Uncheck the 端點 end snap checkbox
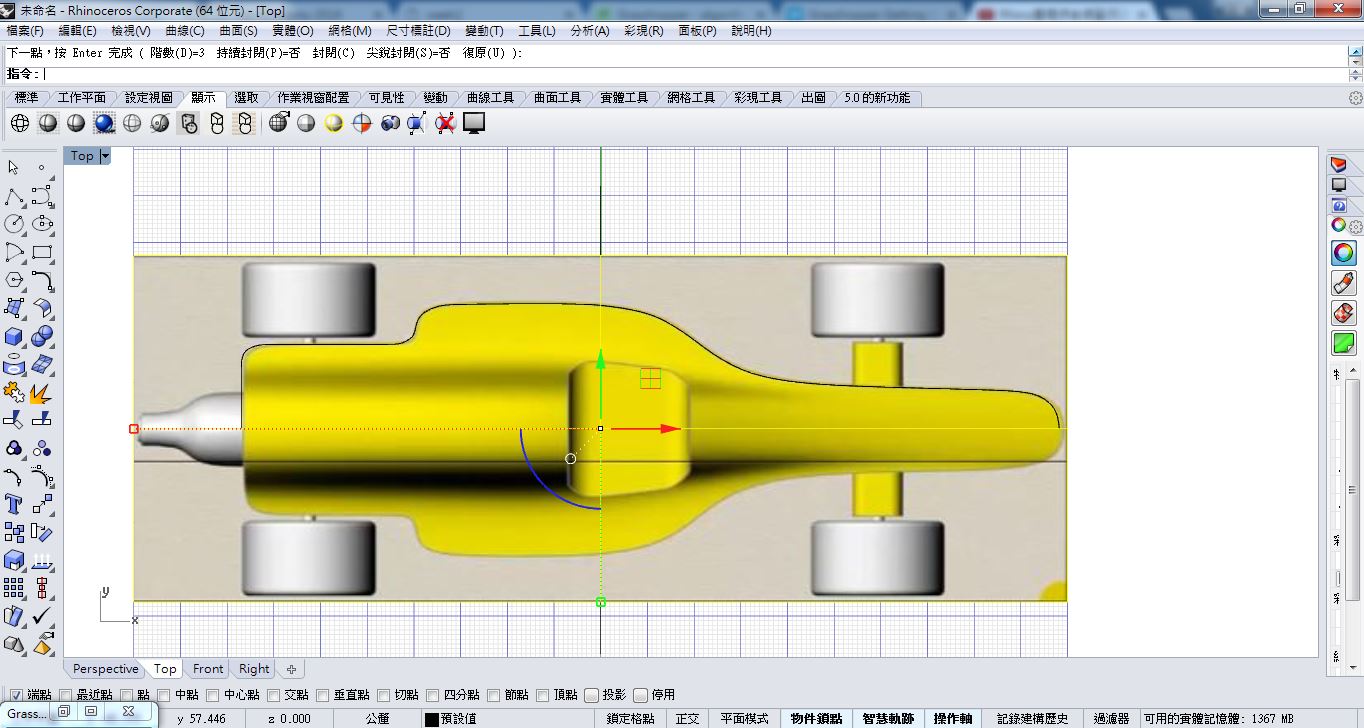This screenshot has height=728, width=1364. [x=16, y=695]
